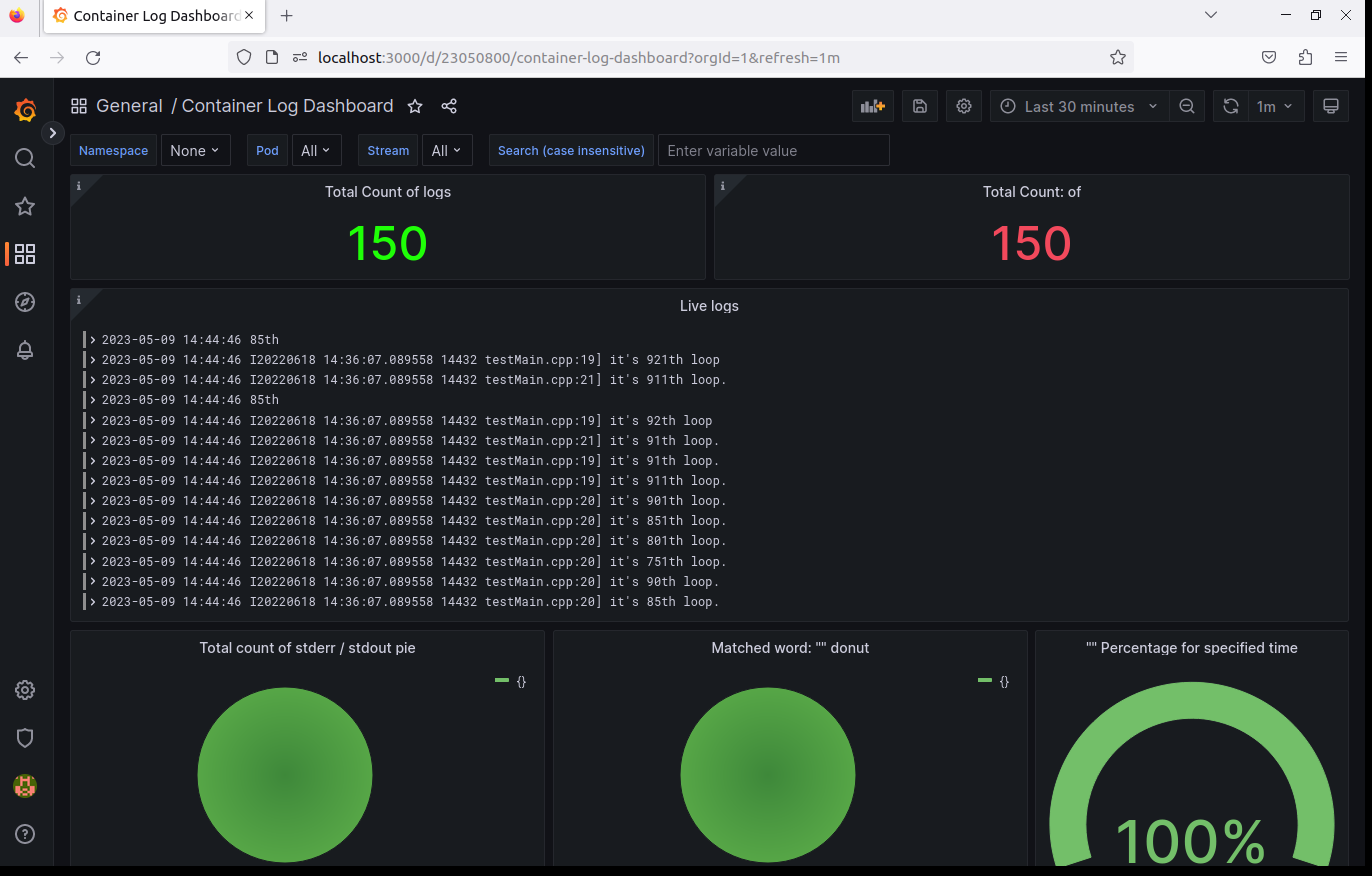Cycle view mode via the monitor icon
The height and width of the screenshot is (876, 1372).
point(1330,106)
